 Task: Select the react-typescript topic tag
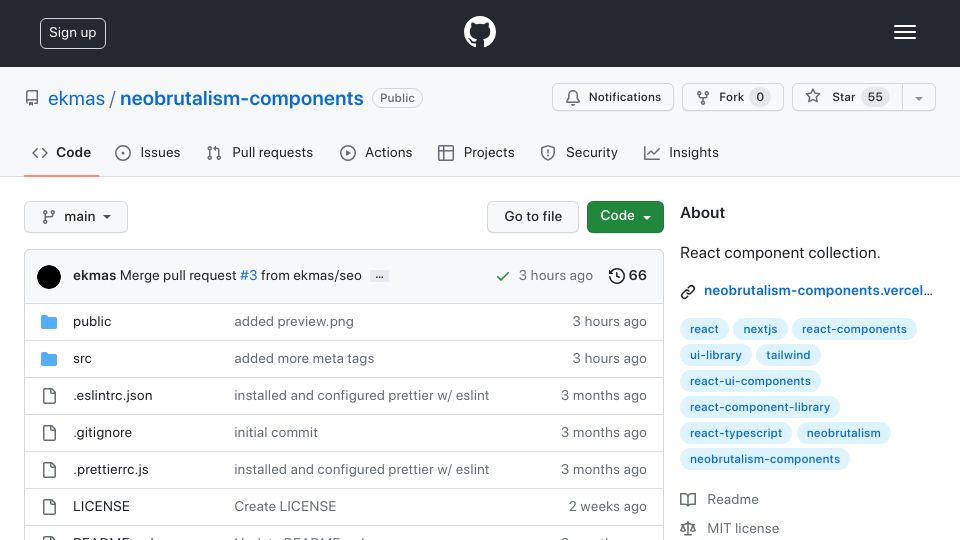coord(736,433)
